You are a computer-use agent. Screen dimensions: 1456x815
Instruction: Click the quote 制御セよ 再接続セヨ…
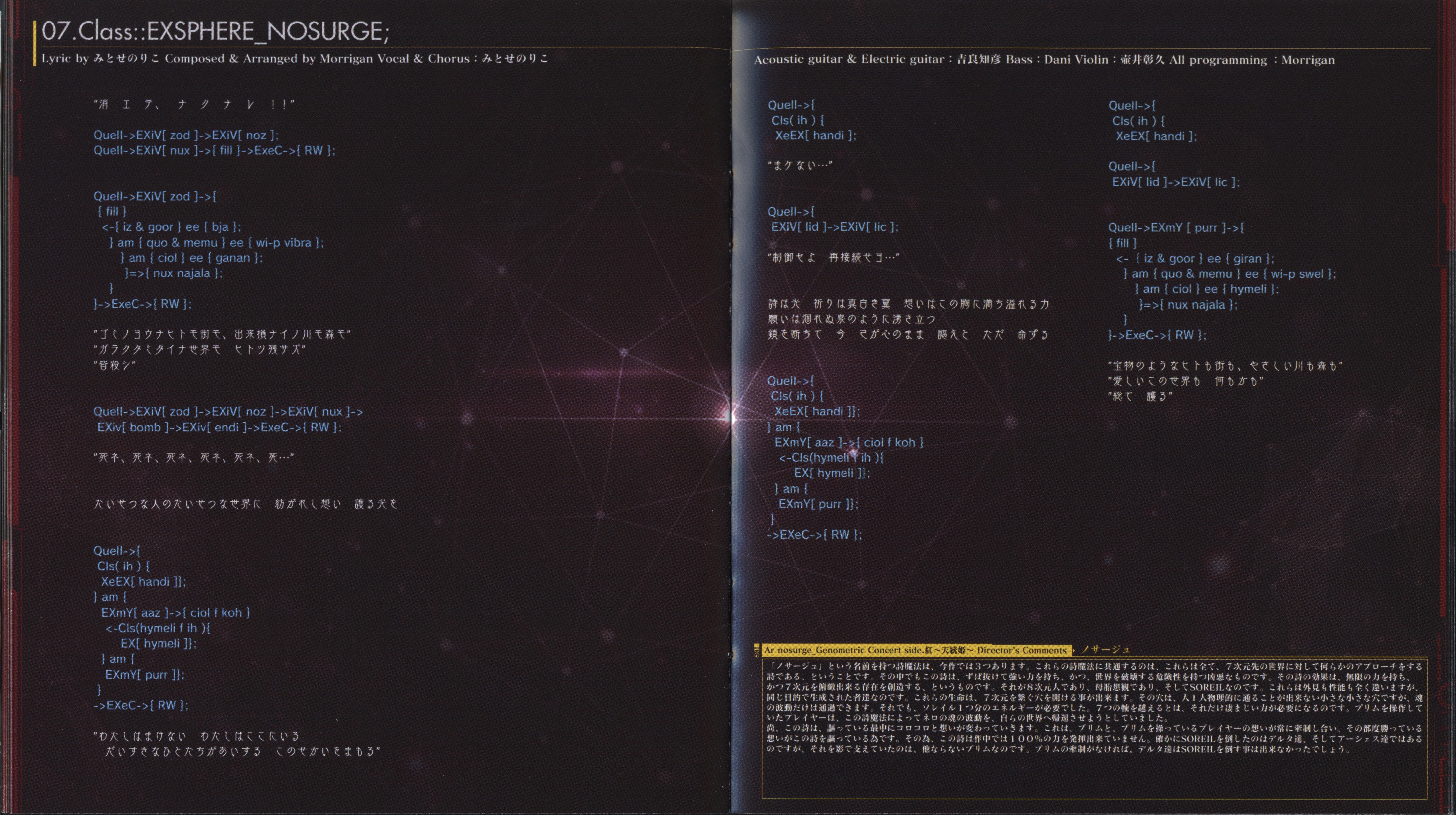pyautogui.click(x=833, y=258)
